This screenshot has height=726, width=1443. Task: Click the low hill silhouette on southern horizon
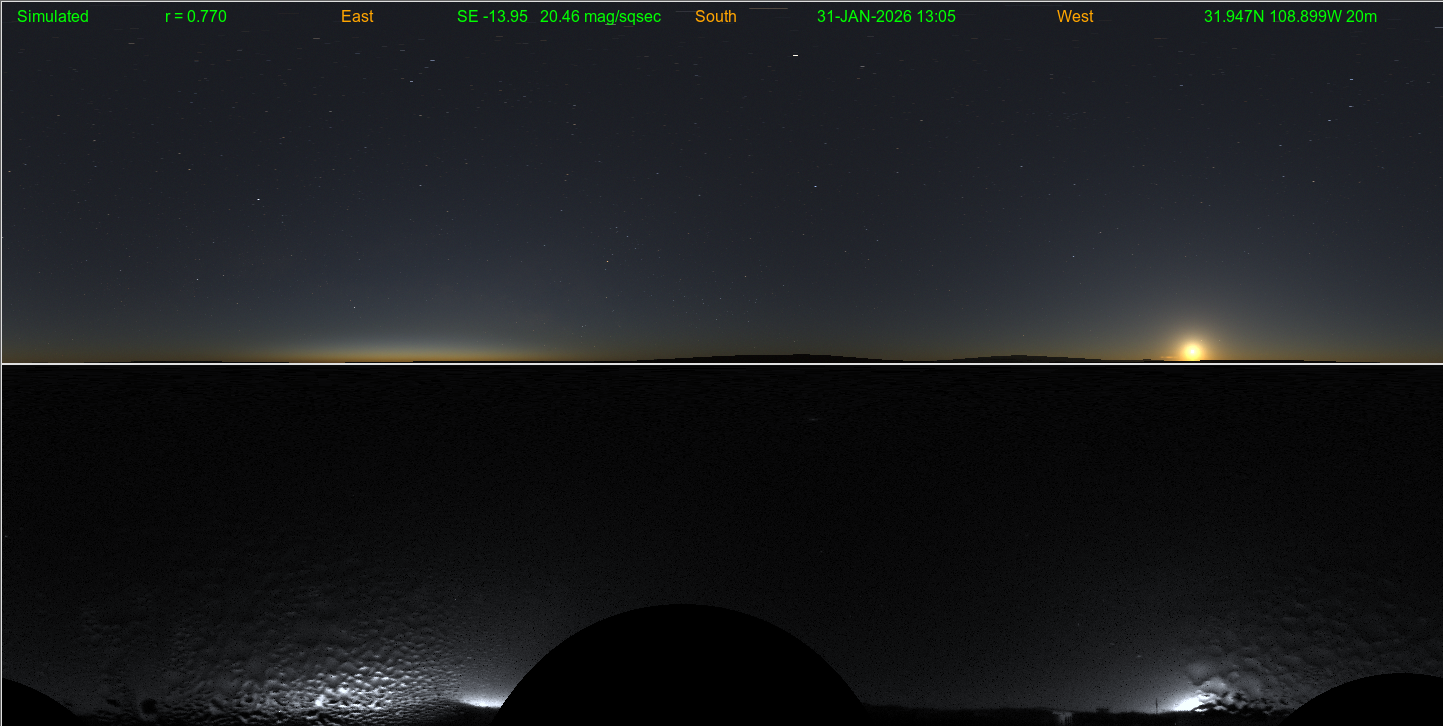pos(780,357)
